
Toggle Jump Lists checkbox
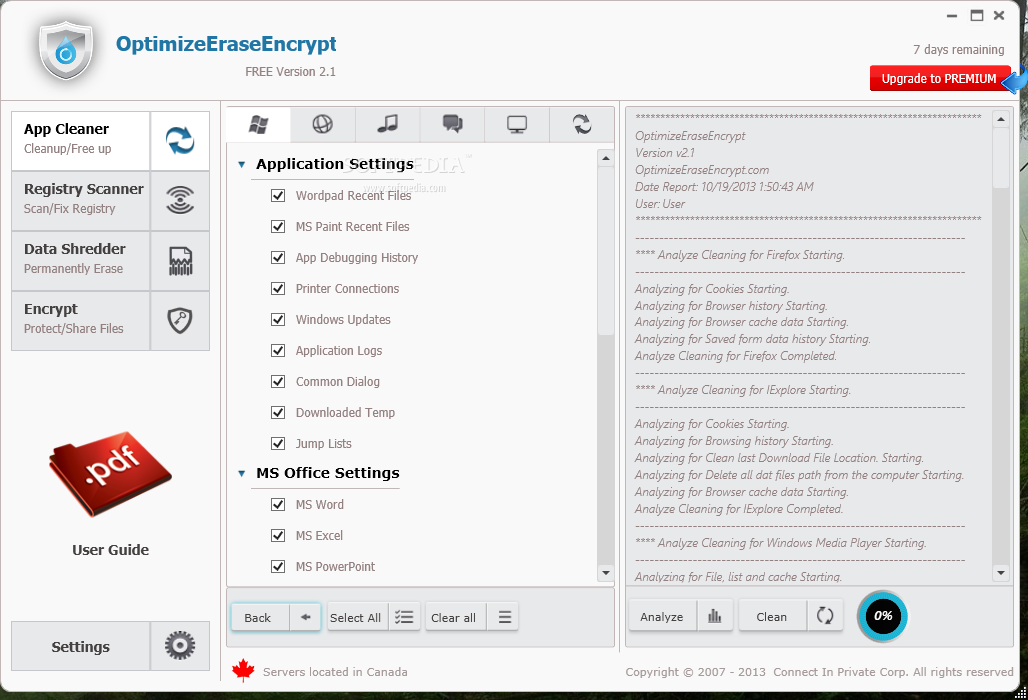(x=278, y=444)
